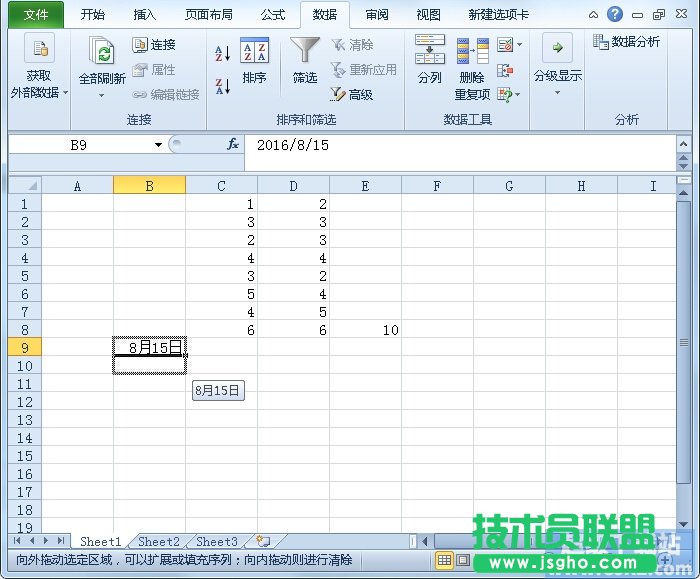
Task: Sort descending with the Z-A icon
Action: [x=223, y=86]
